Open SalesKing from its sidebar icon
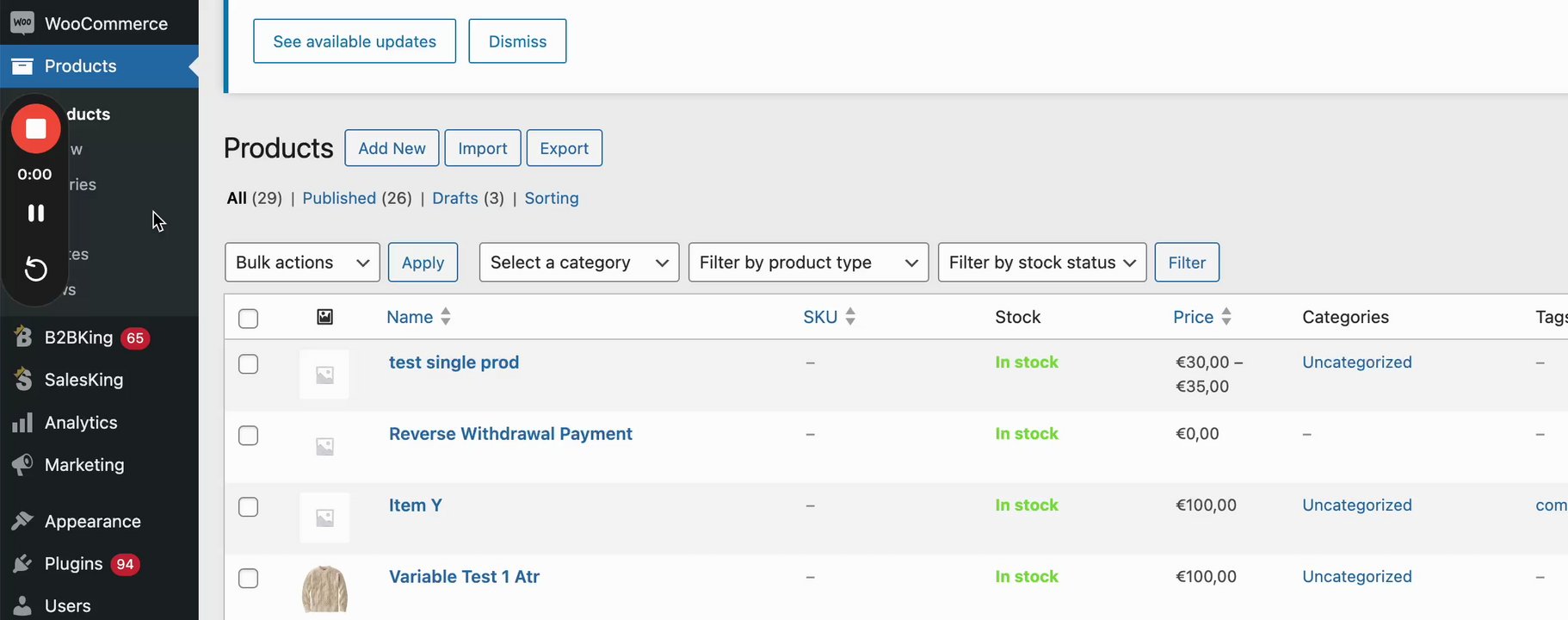The image size is (1568, 620). point(22,380)
